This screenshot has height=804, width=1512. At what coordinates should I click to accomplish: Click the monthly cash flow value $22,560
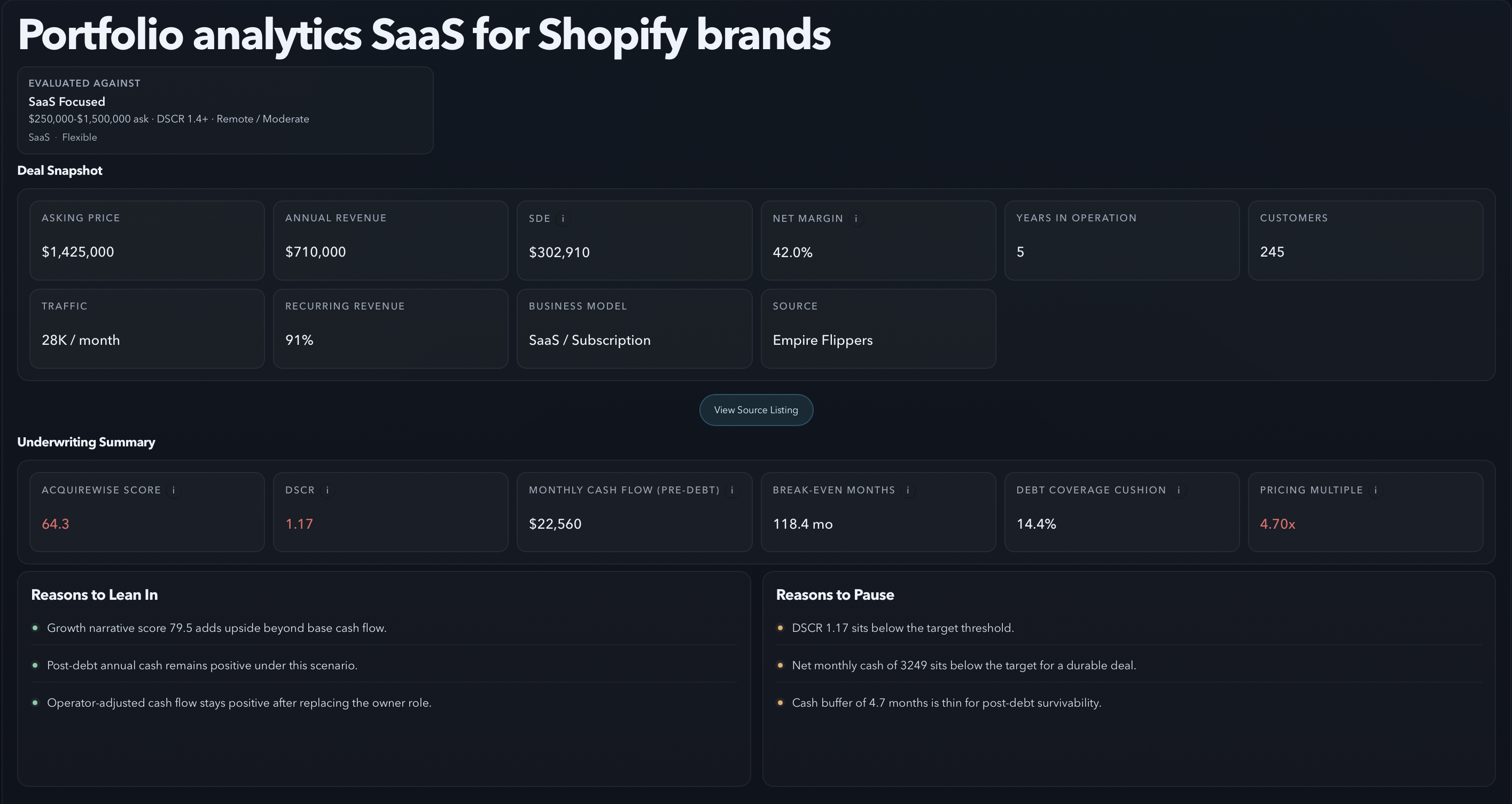555,524
